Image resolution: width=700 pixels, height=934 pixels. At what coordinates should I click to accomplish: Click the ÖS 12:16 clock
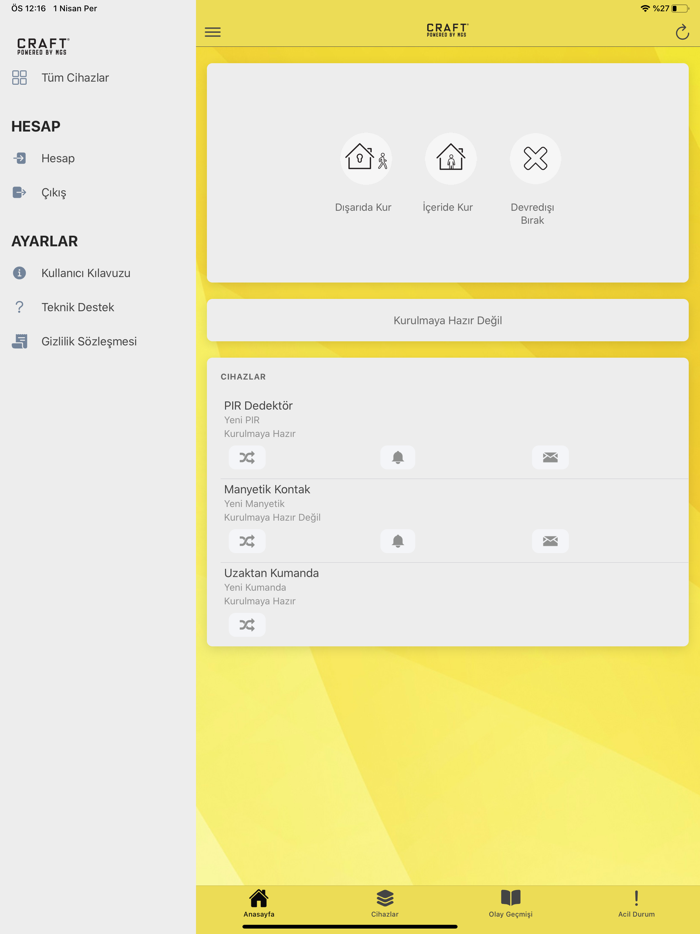click(28, 8)
